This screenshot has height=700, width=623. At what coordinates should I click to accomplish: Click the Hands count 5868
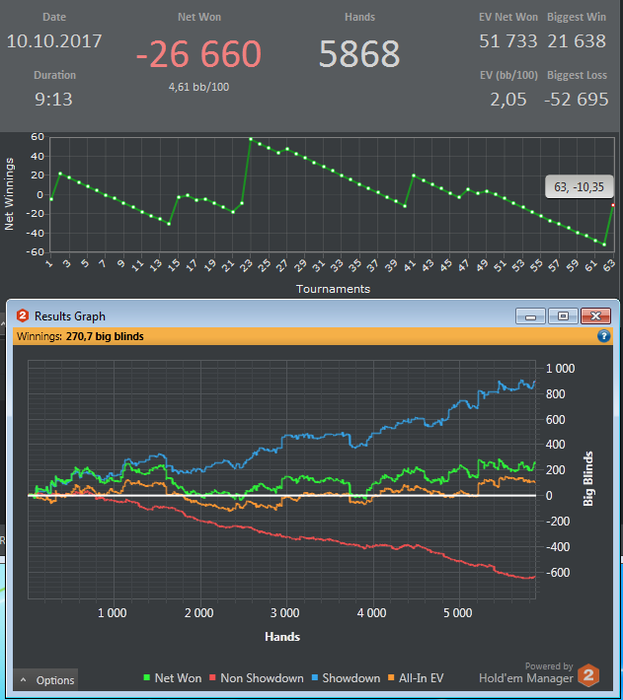(x=359, y=54)
